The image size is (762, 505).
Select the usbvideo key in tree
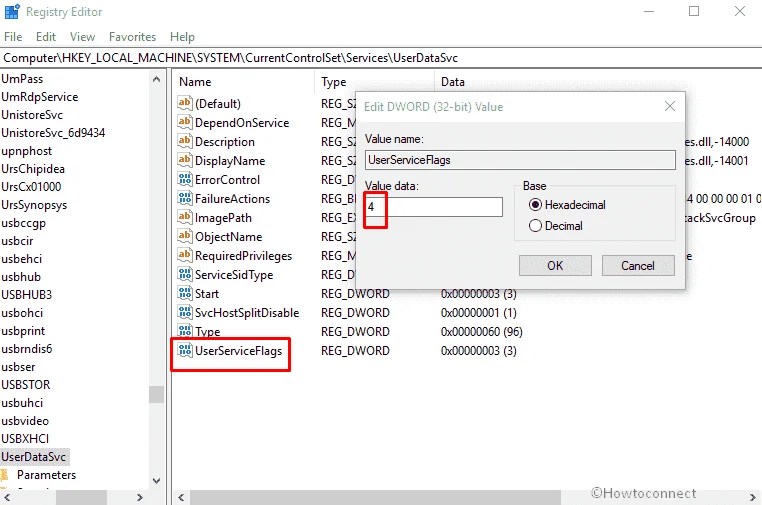pyautogui.click(x=25, y=420)
